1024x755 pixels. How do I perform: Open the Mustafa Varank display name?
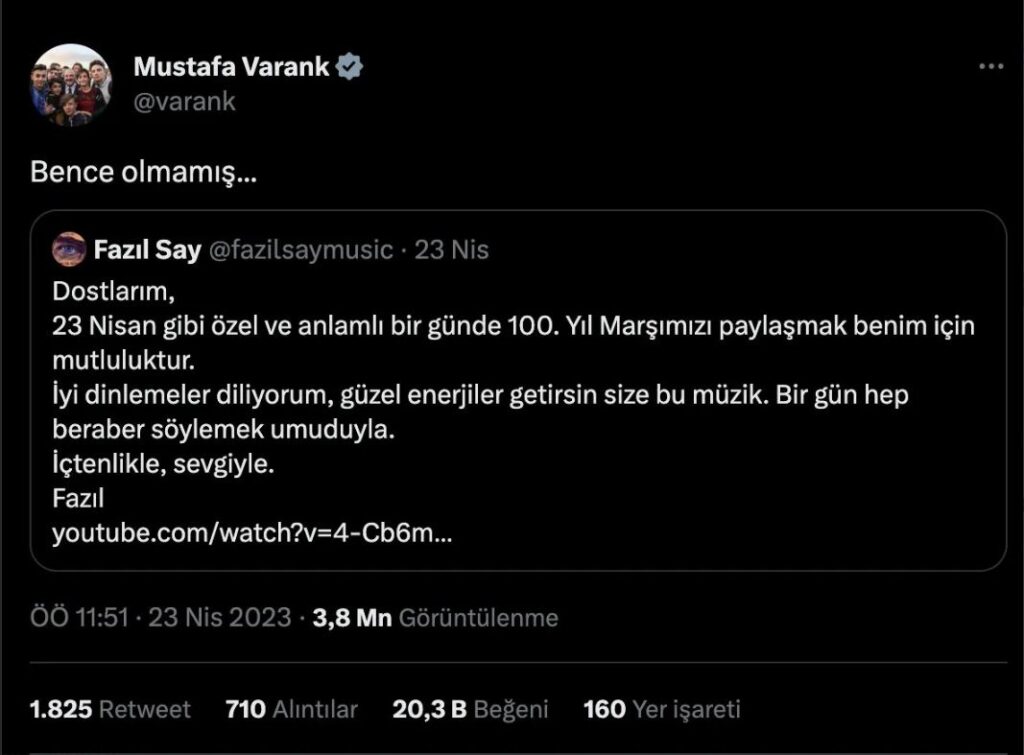pyautogui.click(x=231, y=67)
